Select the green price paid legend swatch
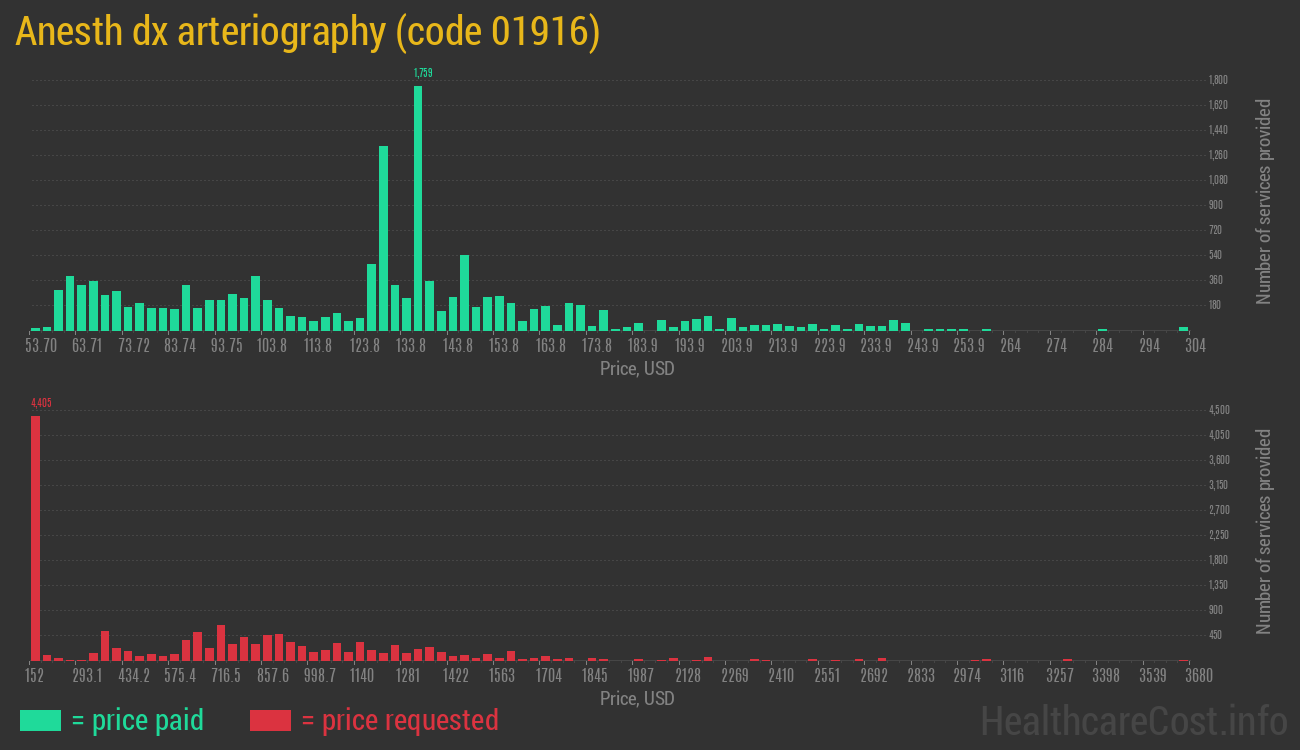Viewport: 1300px width, 750px height. (x=40, y=720)
